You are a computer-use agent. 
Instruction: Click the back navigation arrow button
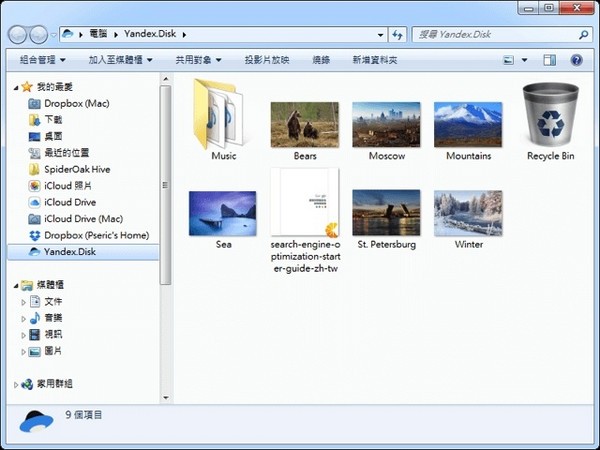(x=19, y=34)
